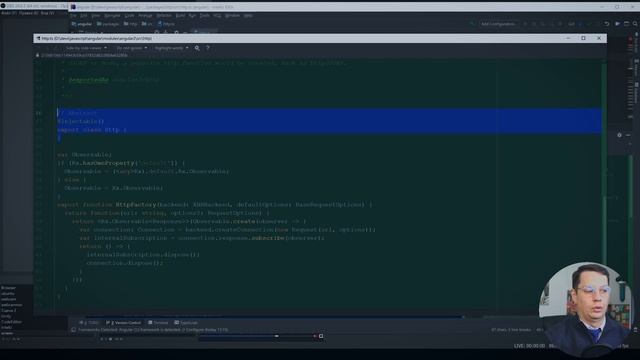Open the File menu in IntelliJ
640x360 pixels.
pos(73,16)
